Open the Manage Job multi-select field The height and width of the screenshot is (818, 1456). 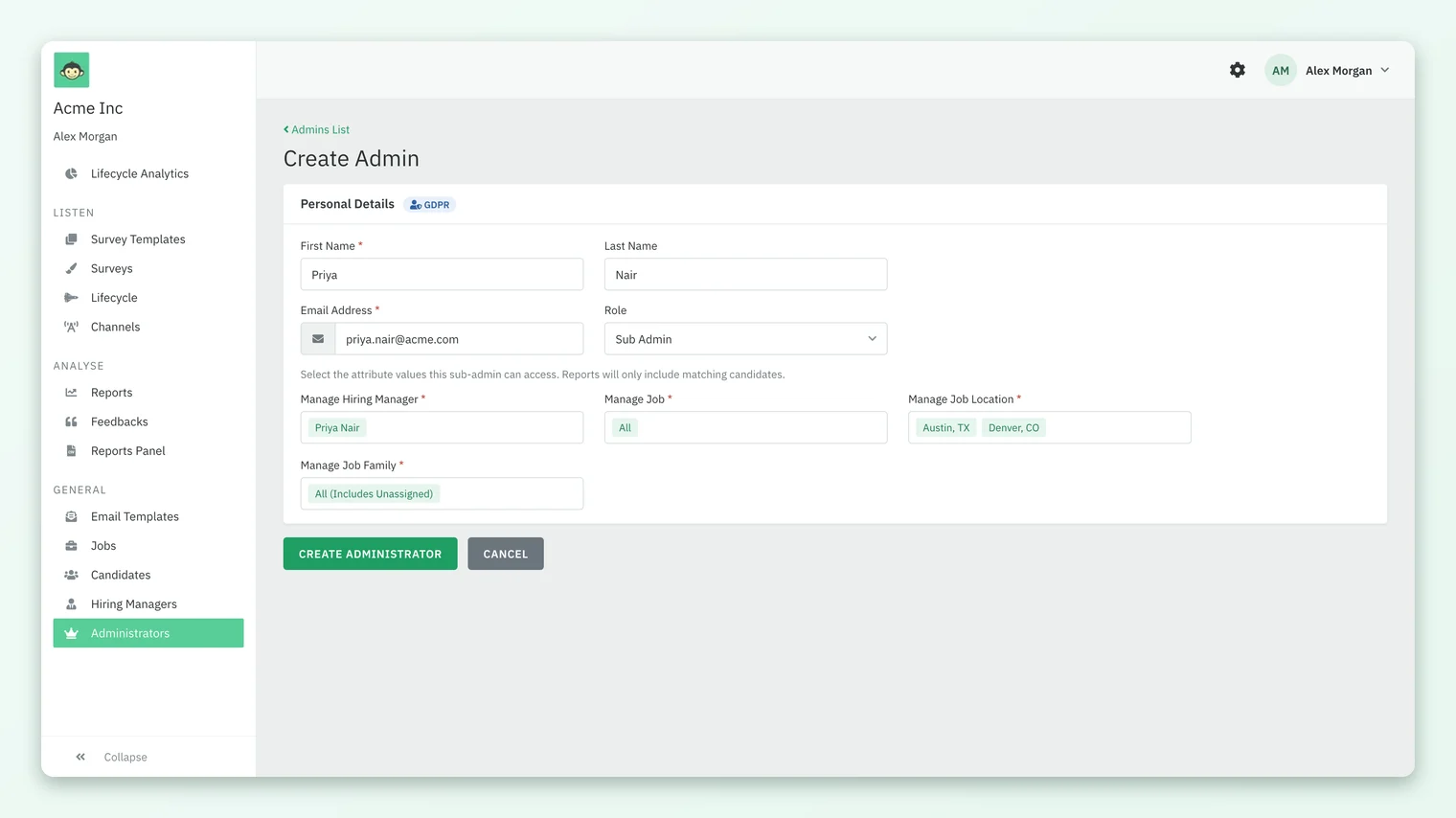745,427
